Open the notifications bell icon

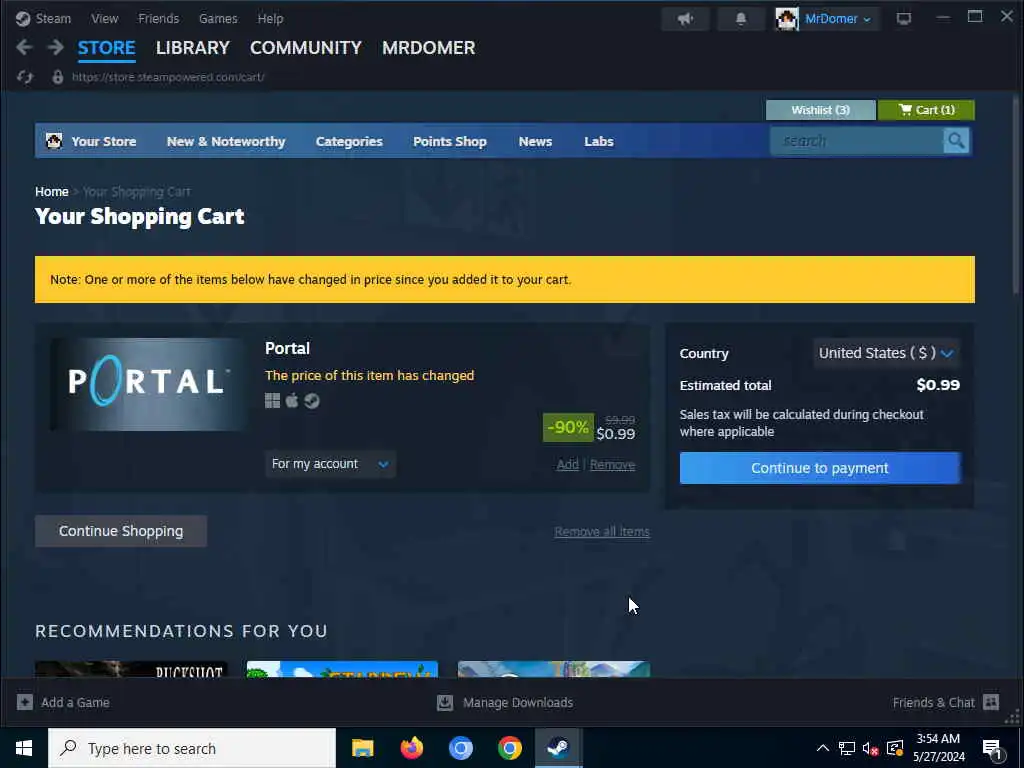[x=741, y=19]
